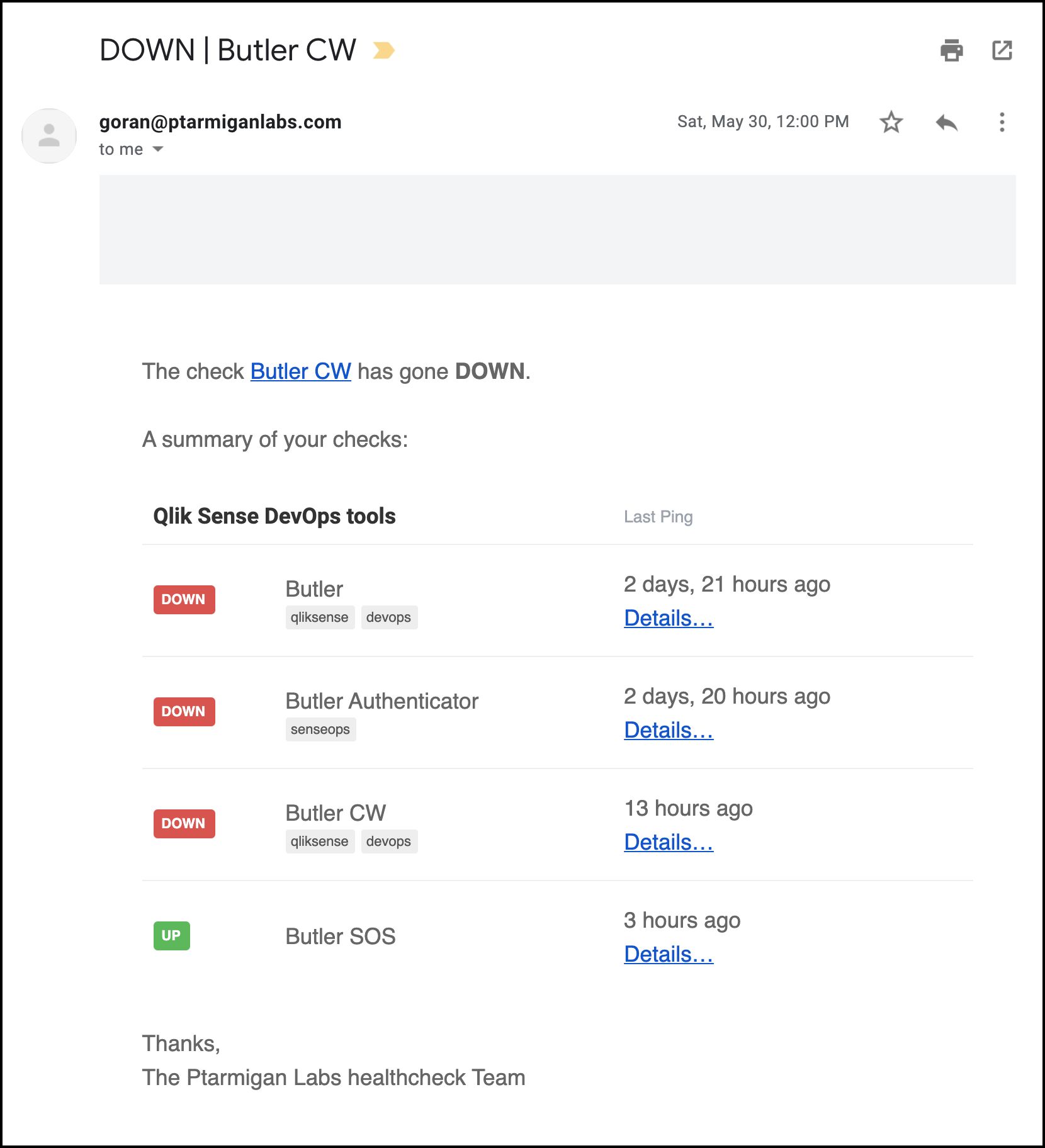Click "2 days, 21 hours ago" text
Viewport: 1045px width, 1148px height.
727,585
